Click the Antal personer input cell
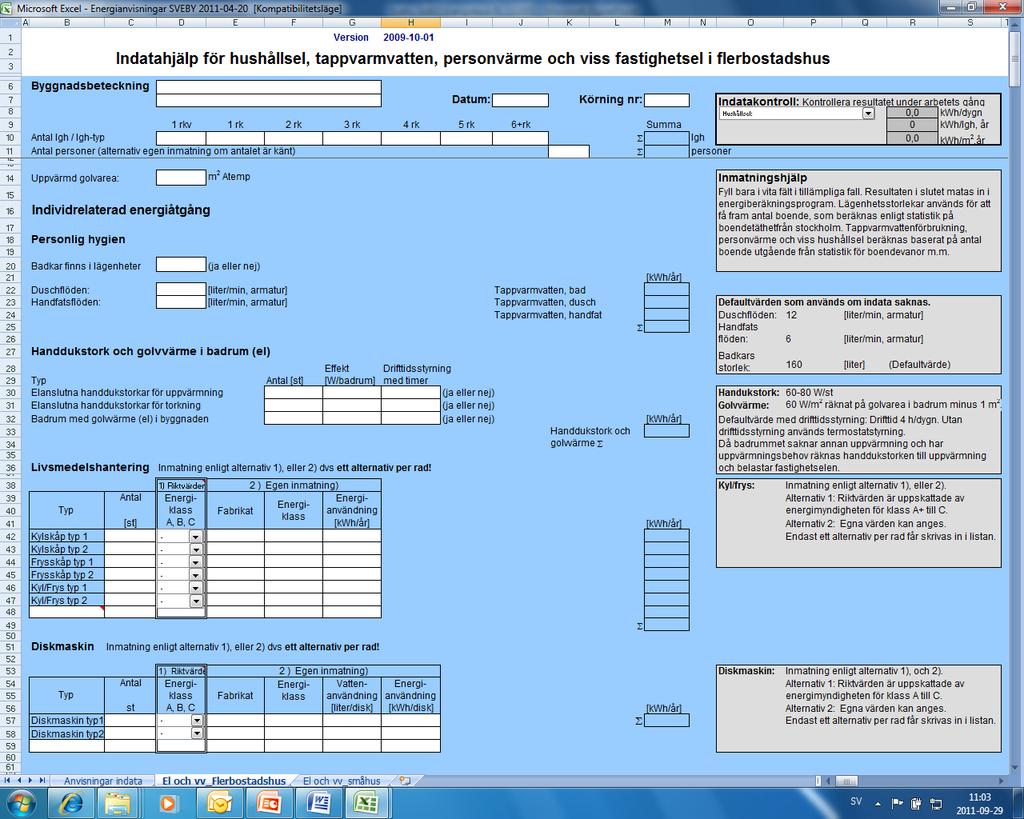The image size is (1024, 819). pyautogui.click(x=569, y=151)
